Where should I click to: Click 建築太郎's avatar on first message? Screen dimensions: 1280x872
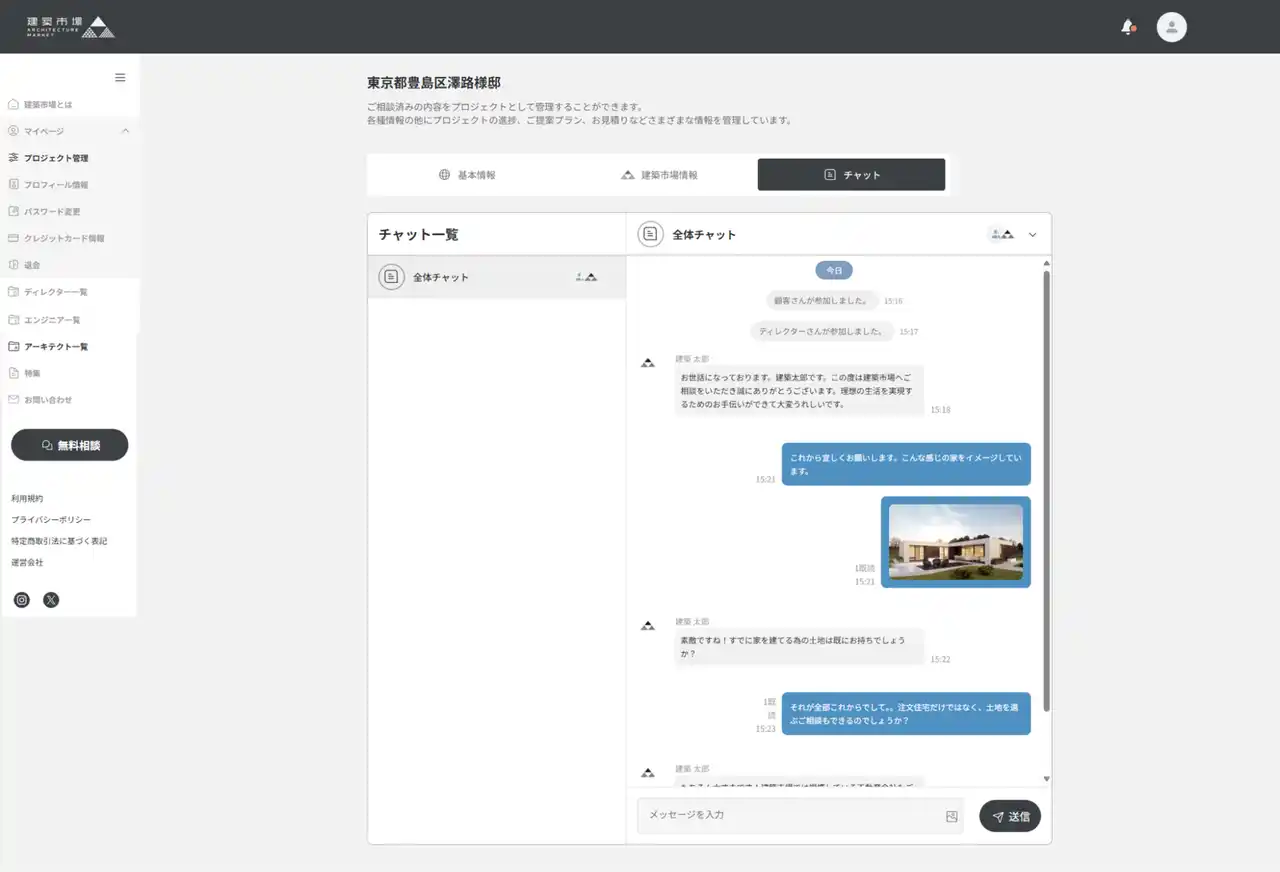[648, 363]
